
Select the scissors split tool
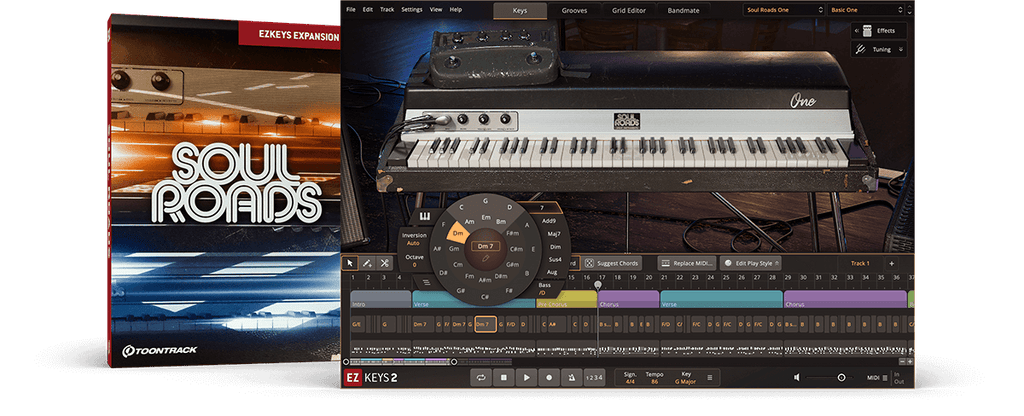click(384, 263)
